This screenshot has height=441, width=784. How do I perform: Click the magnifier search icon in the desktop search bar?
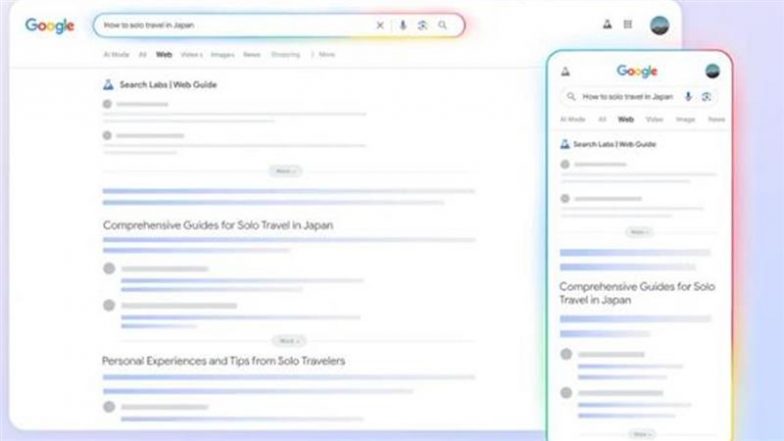pyautogui.click(x=442, y=24)
